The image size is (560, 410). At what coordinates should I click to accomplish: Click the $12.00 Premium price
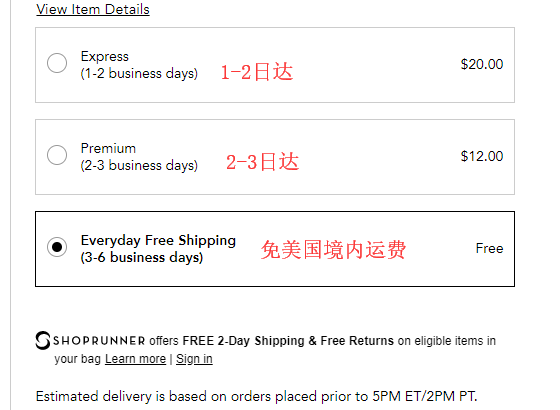(482, 156)
